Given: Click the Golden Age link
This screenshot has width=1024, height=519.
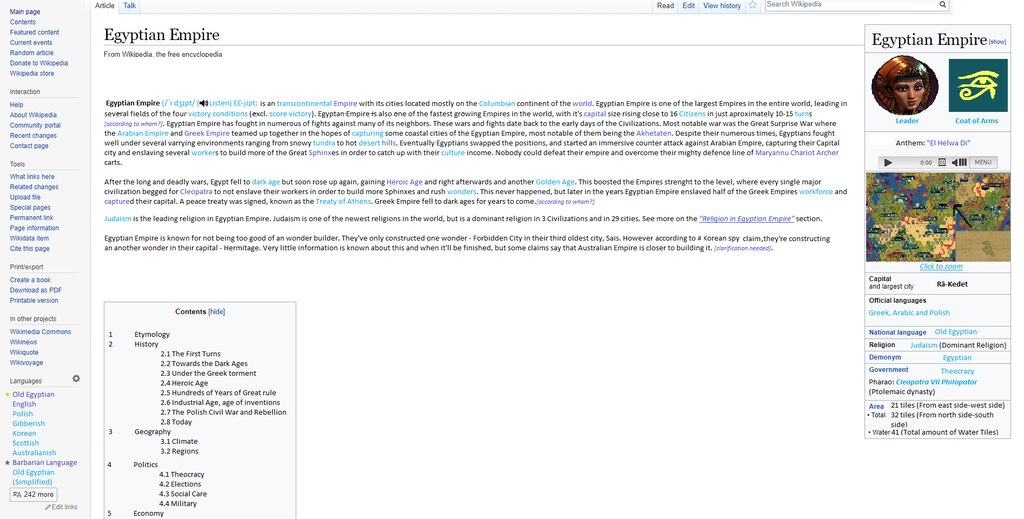Looking at the screenshot, I should [x=555, y=182].
